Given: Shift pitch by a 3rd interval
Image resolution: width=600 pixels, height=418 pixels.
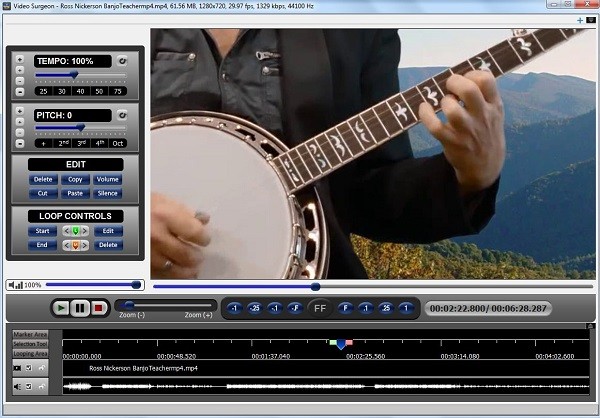Looking at the screenshot, I should pyautogui.click(x=81, y=144).
